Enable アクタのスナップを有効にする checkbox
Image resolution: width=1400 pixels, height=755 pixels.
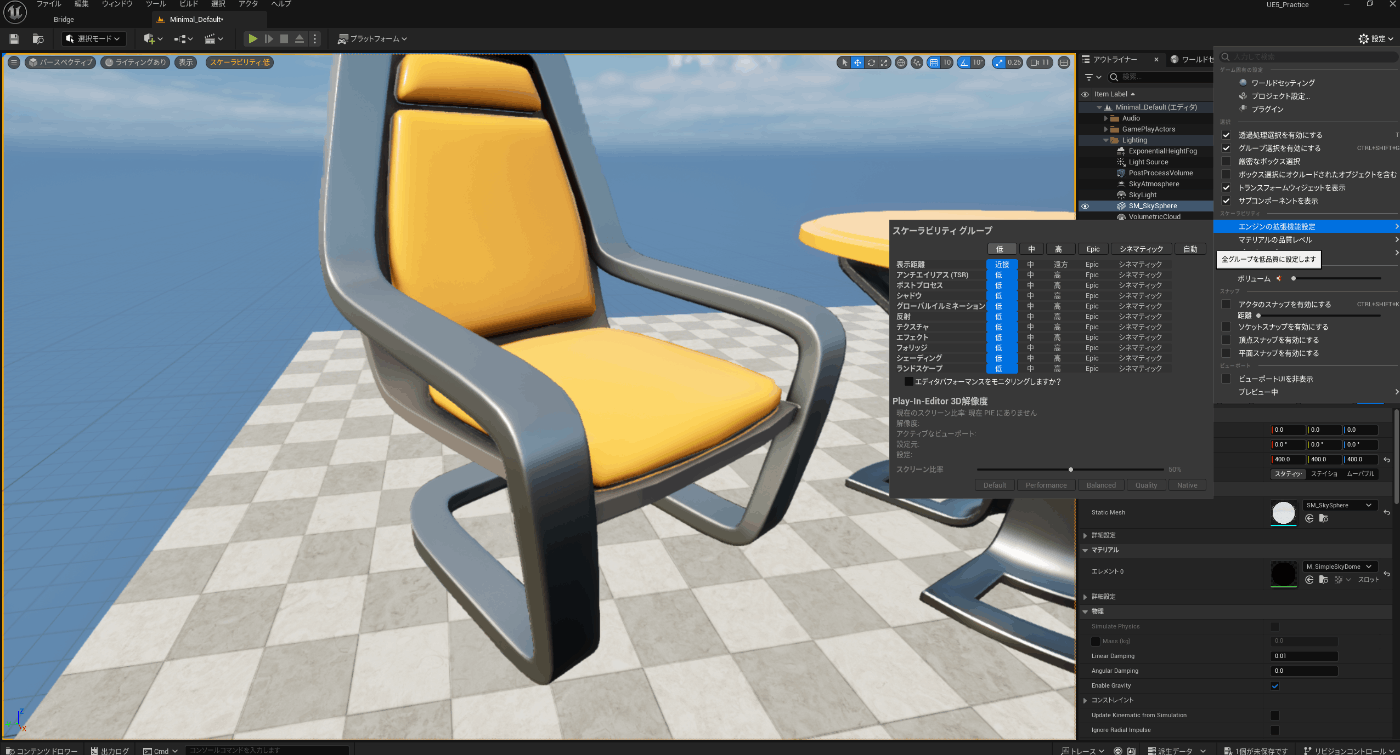tap(1227, 304)
